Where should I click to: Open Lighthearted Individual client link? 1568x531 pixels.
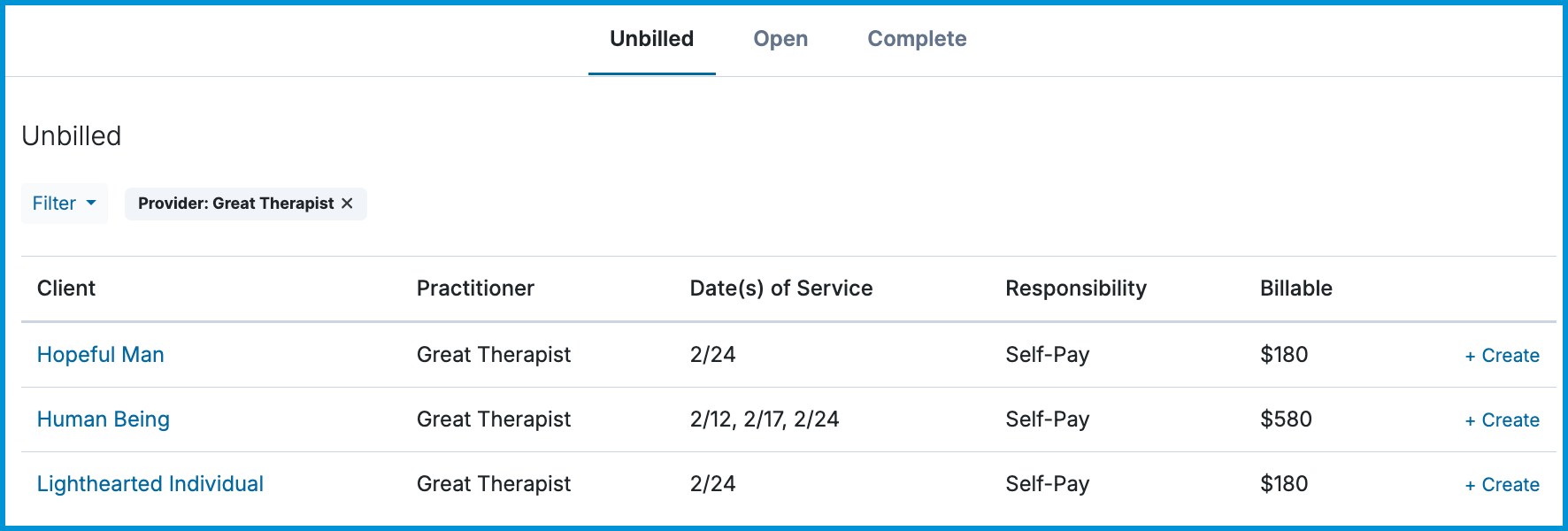click(150, 484)
